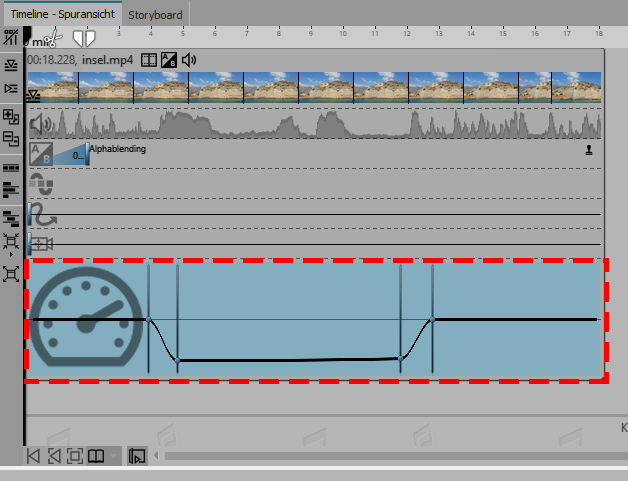
Task: Click the filmstrip segments icon in left toolbar
Action: 11,168
